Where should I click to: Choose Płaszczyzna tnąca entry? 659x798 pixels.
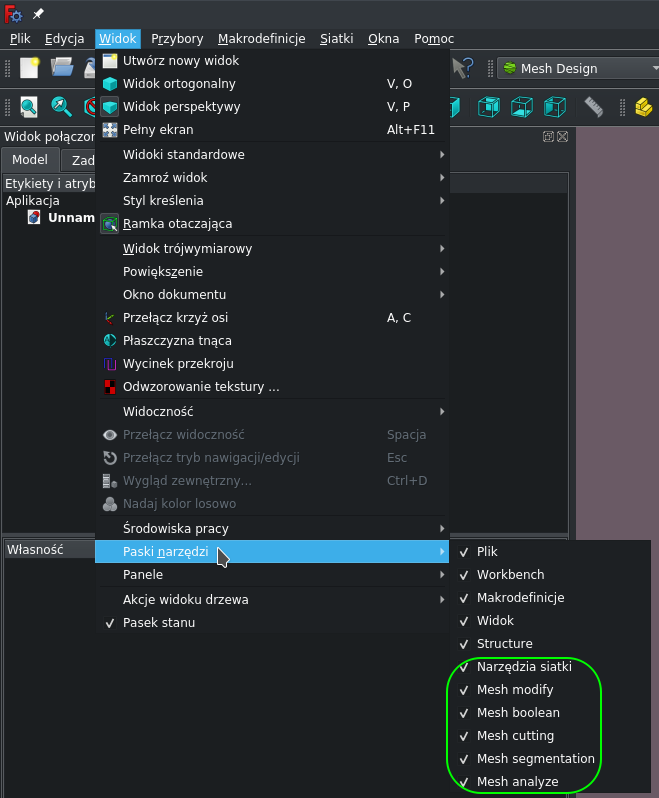click(272, 340)
